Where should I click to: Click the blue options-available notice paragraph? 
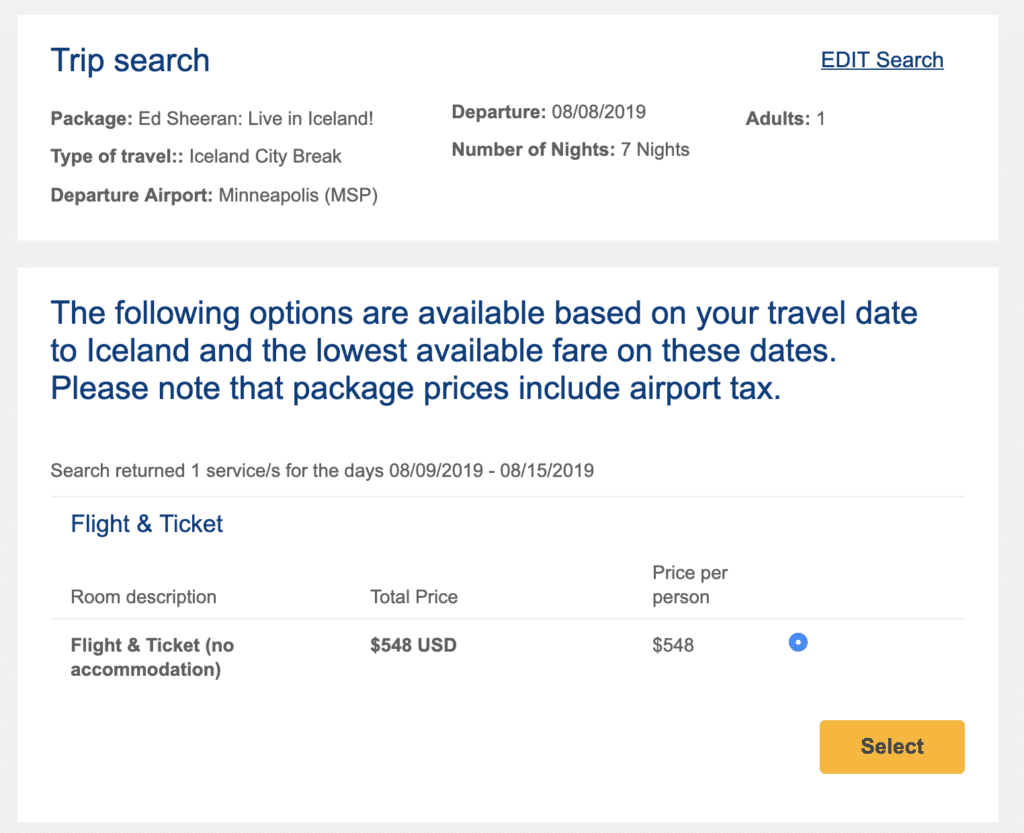(484, 350)
